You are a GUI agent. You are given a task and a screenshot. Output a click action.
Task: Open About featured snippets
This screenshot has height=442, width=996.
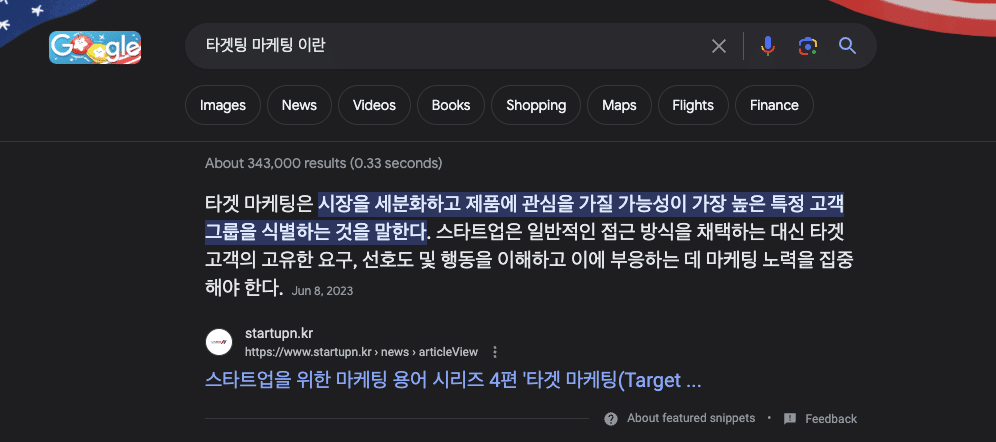point(691,418)
